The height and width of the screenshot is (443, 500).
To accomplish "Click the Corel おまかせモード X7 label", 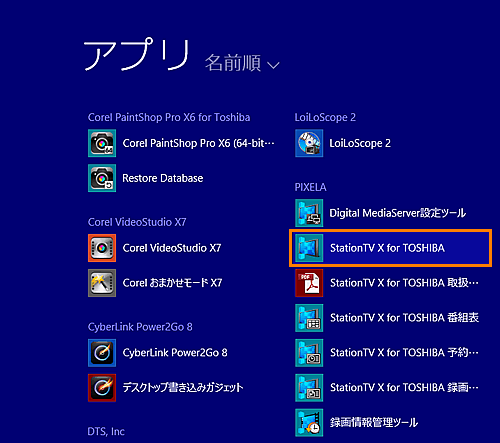I will (x=172, y=283).
